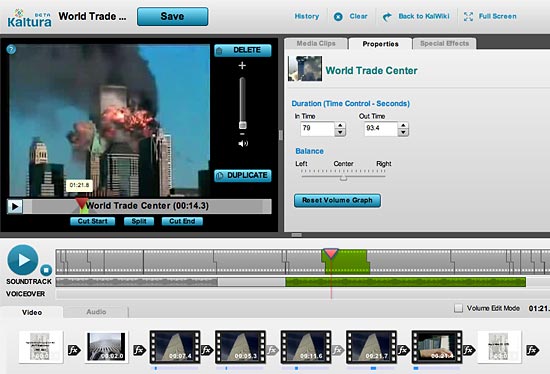550x374 pixels.
Task: Open transition fx icon after first thumbnail
Action: pyautogui.click(x=74, y=350)
